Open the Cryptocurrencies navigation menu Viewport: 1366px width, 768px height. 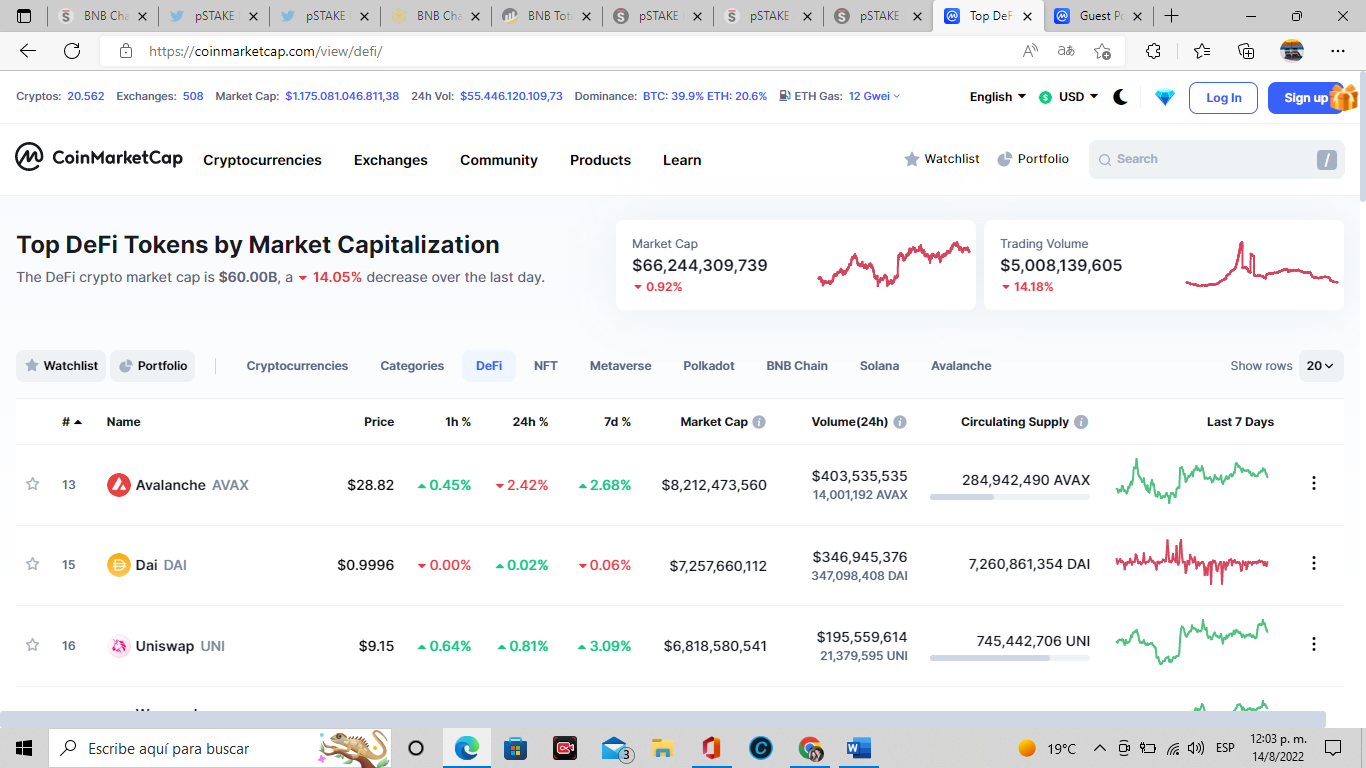coord(262,160)
